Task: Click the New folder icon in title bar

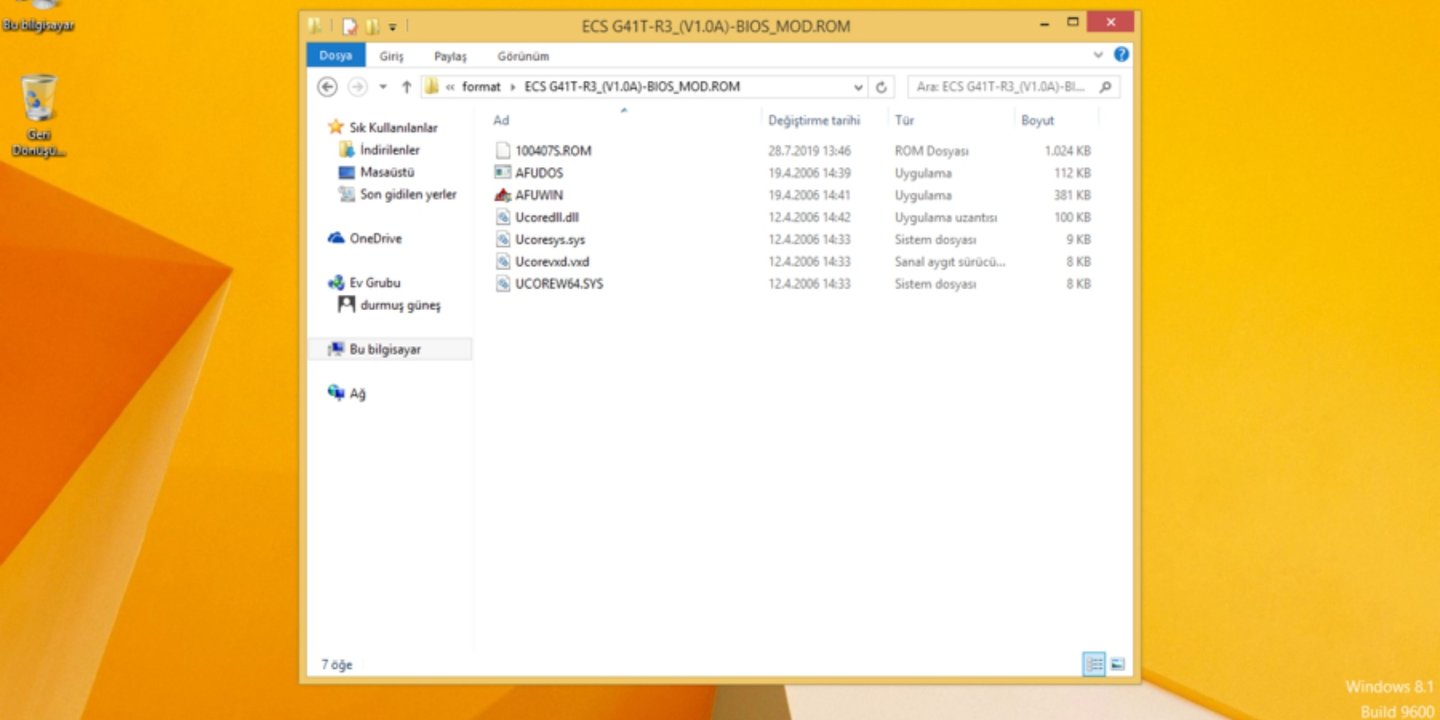Action: point(372,26)
